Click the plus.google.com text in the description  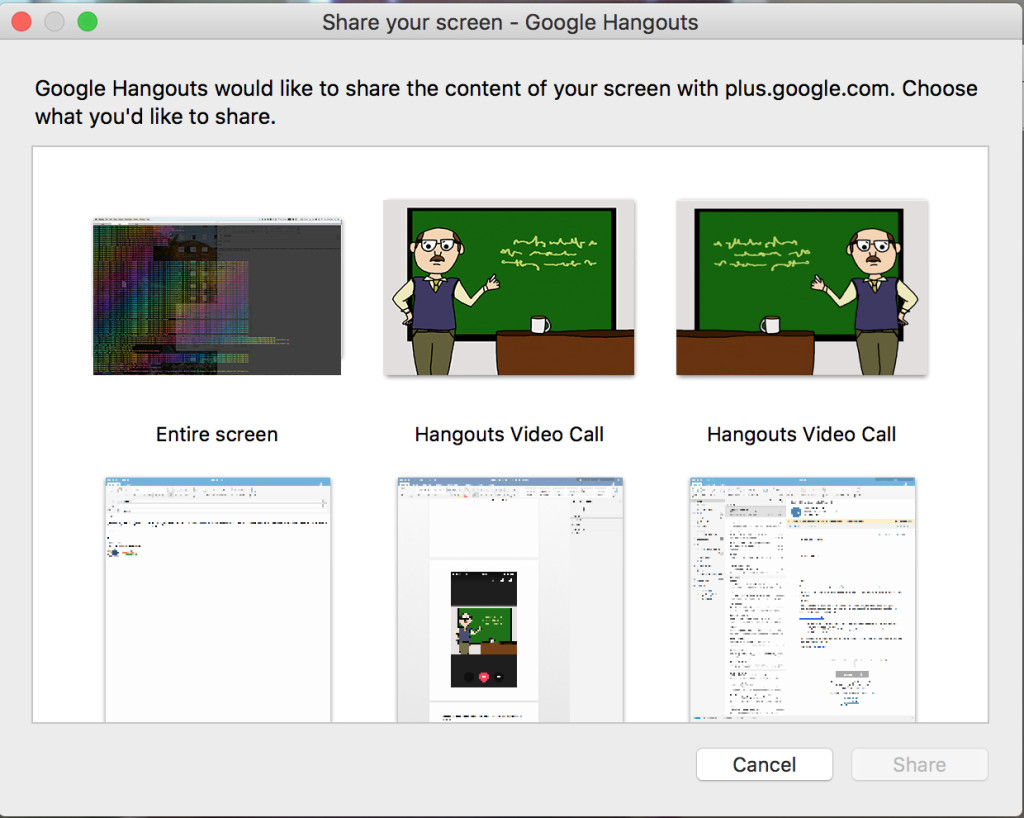pos(807,88)
